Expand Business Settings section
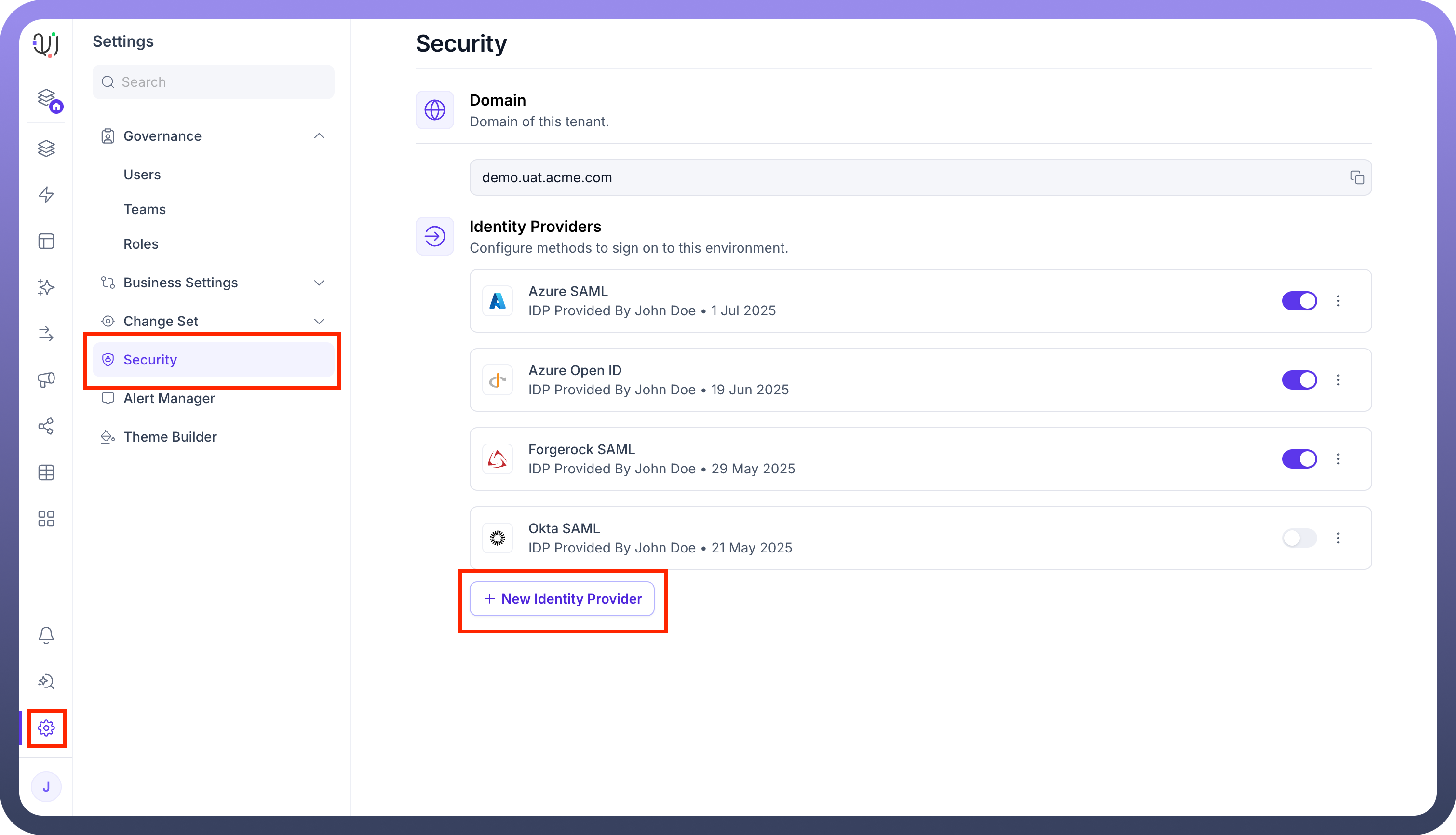Image resolution: width=1456 pixels, height=835 pixels. (x=319, y=283)
